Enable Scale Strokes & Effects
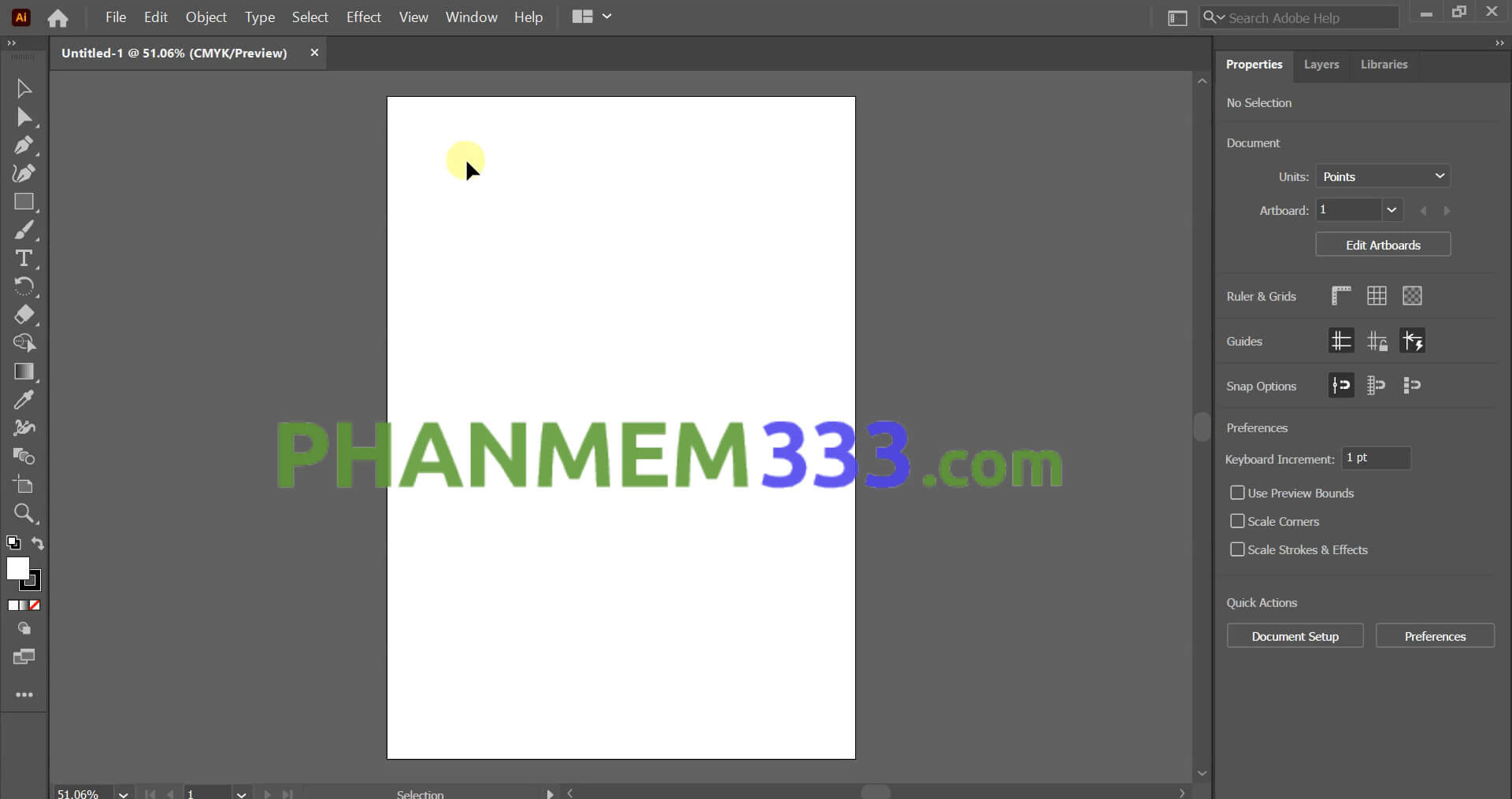 pos(1238,549)
